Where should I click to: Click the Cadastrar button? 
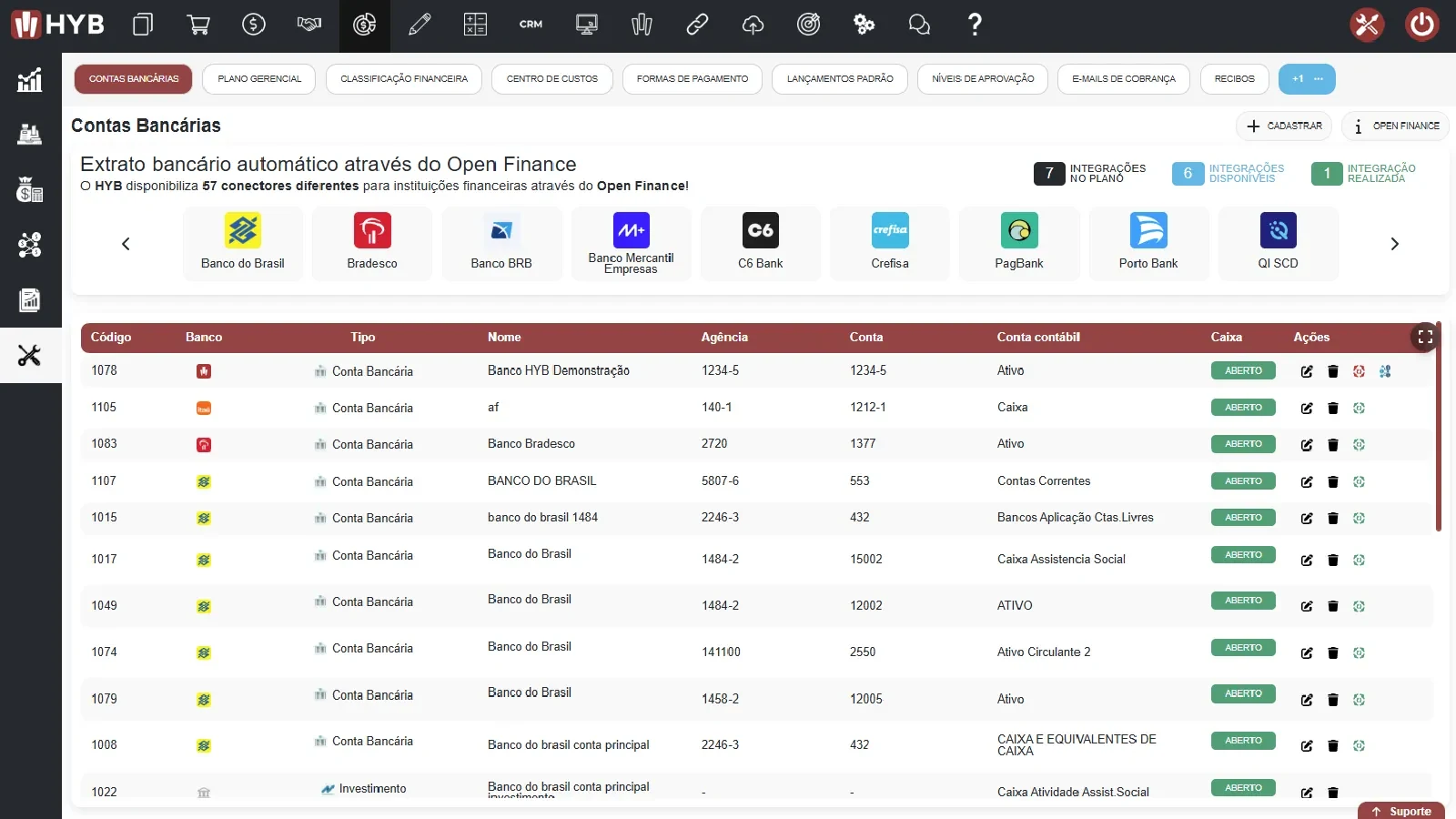1284,126
